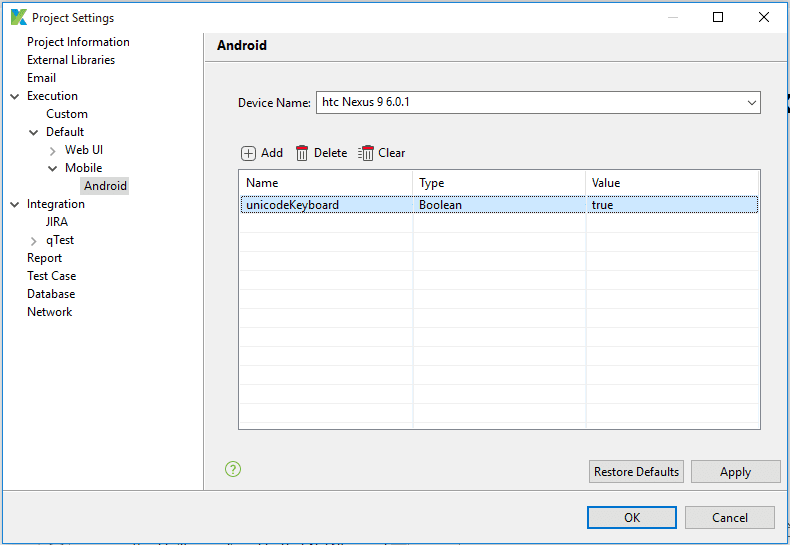Click the Katalon logo in title bar
Screen dimensions: 790x545
pyautogui.click(x=19, y=17)
